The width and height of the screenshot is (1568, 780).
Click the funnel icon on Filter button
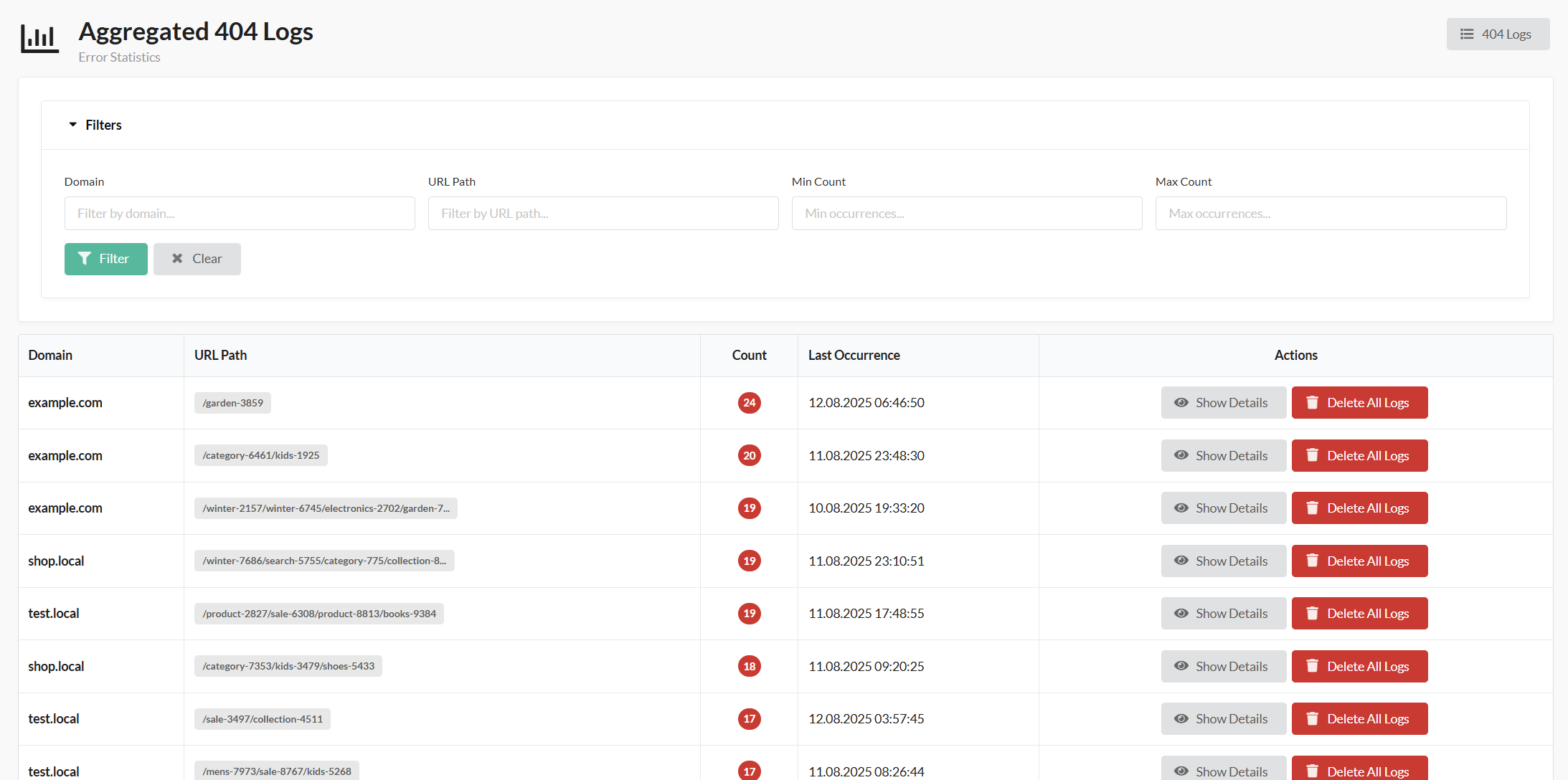coord(85,259)
